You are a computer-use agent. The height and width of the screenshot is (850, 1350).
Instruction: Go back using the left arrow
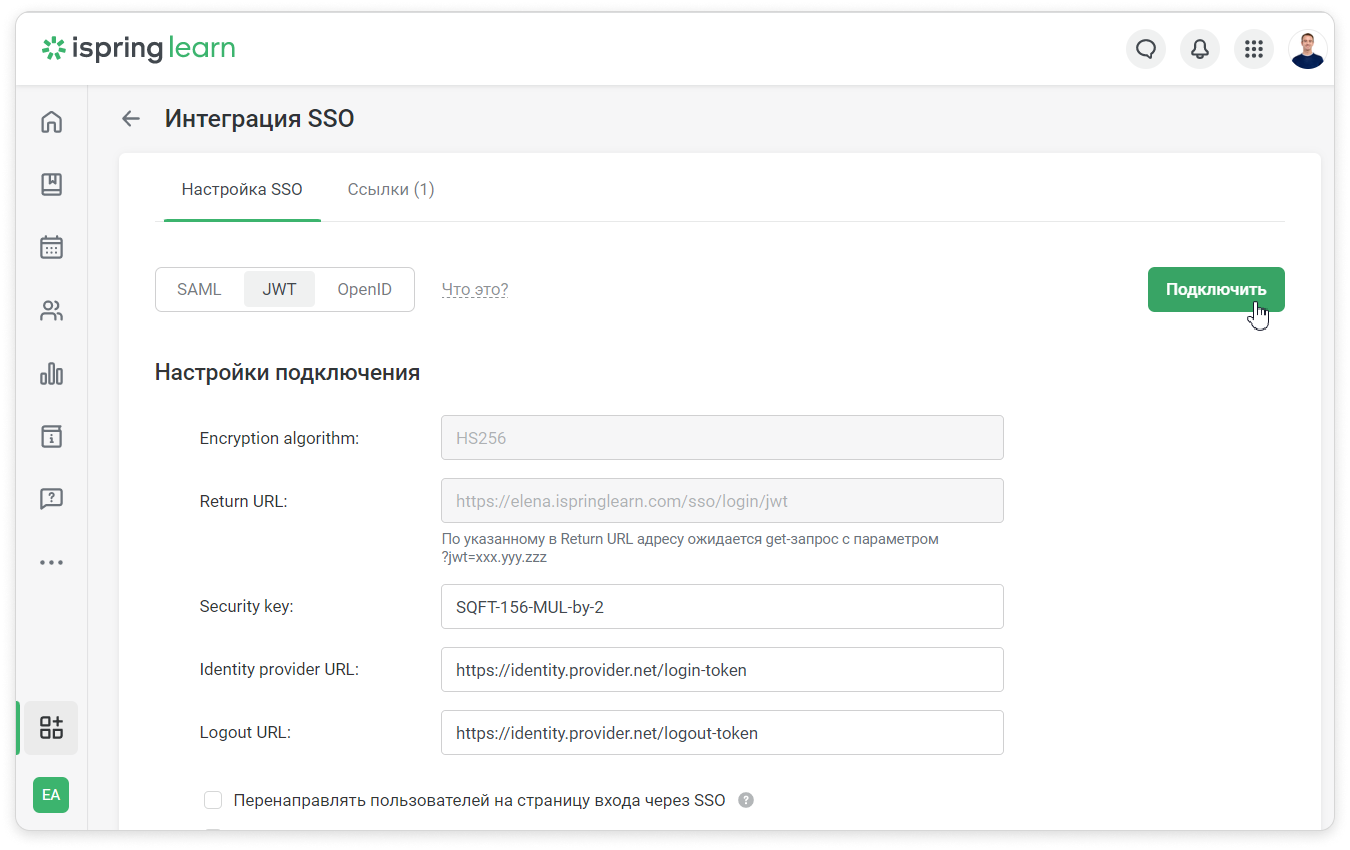pyautogui.click(x=131, y=119)
